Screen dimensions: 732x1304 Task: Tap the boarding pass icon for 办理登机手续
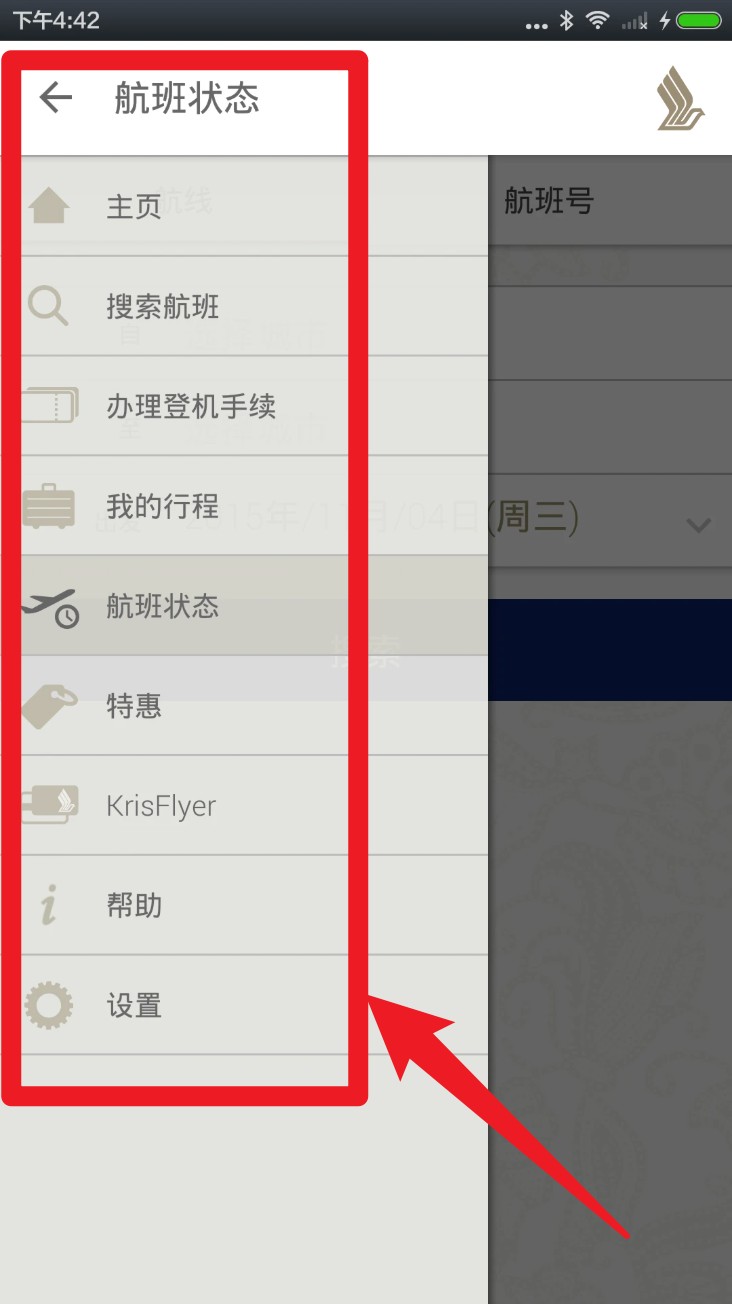pyautogui.click(x=49, y=406)
